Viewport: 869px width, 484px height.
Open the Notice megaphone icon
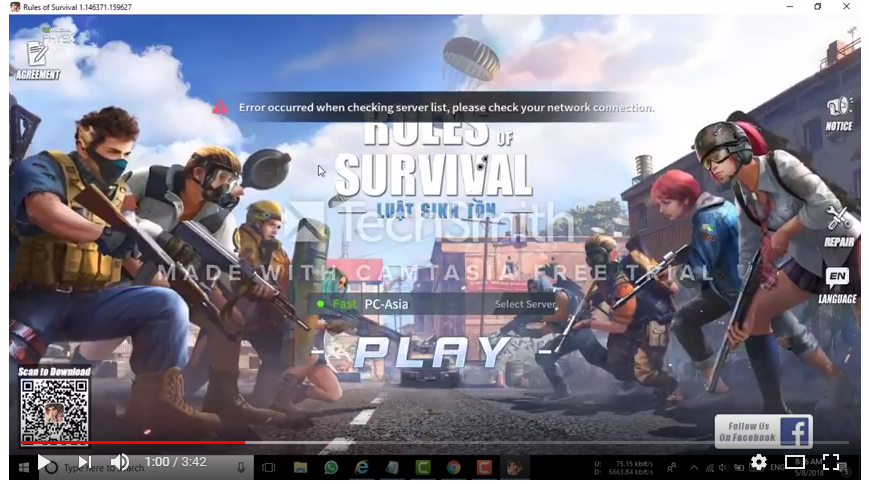pos(839,114)
